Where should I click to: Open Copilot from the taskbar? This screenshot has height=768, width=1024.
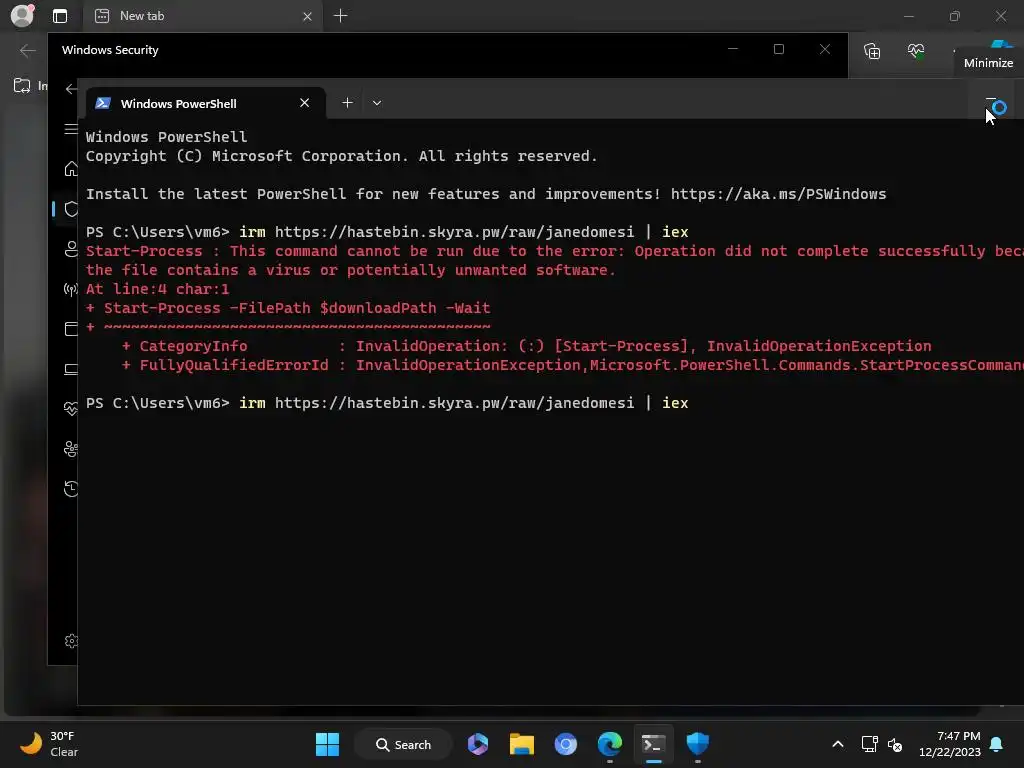[478, 744]
